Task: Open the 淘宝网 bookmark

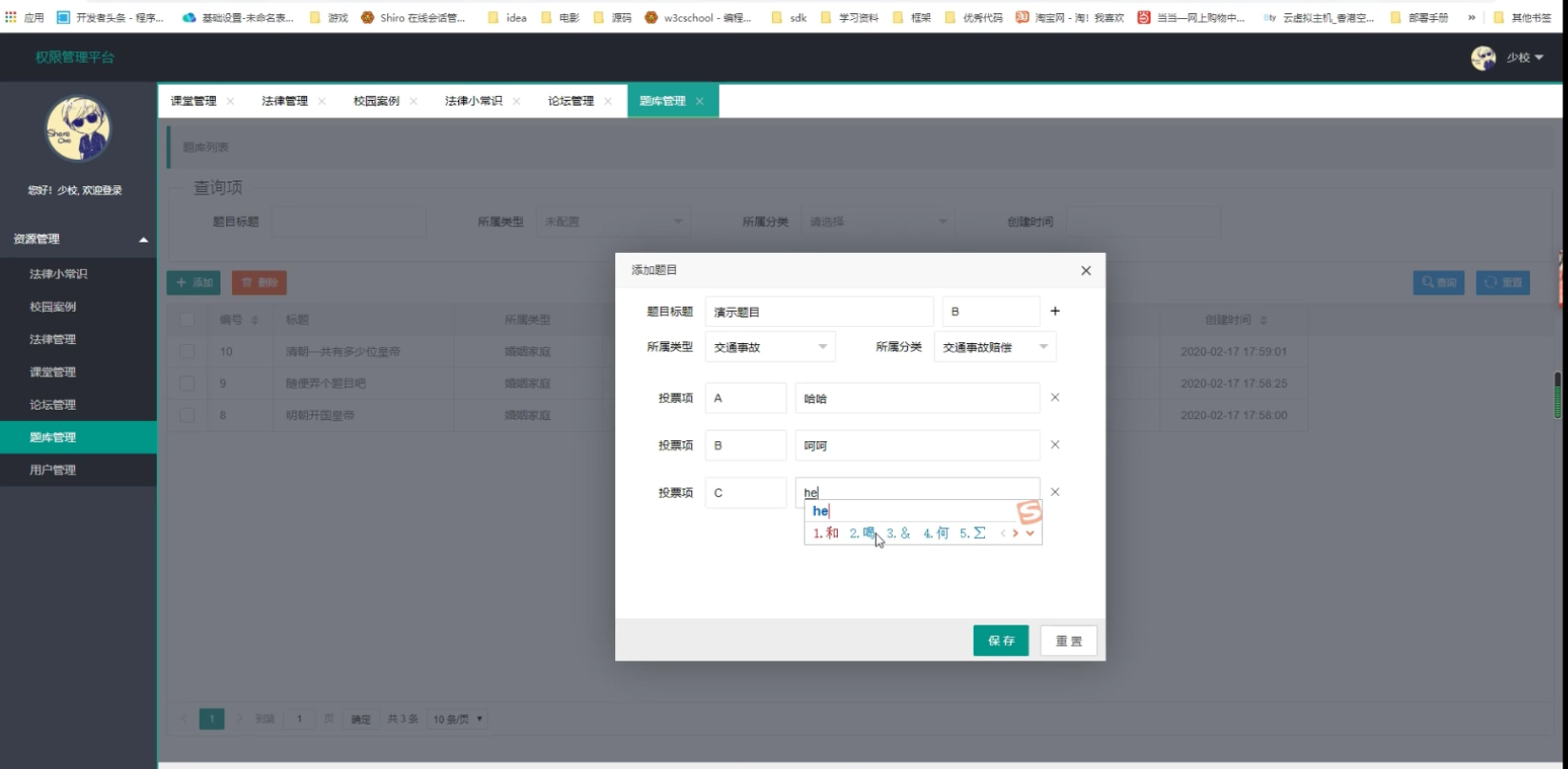Action: (1069, 17)
